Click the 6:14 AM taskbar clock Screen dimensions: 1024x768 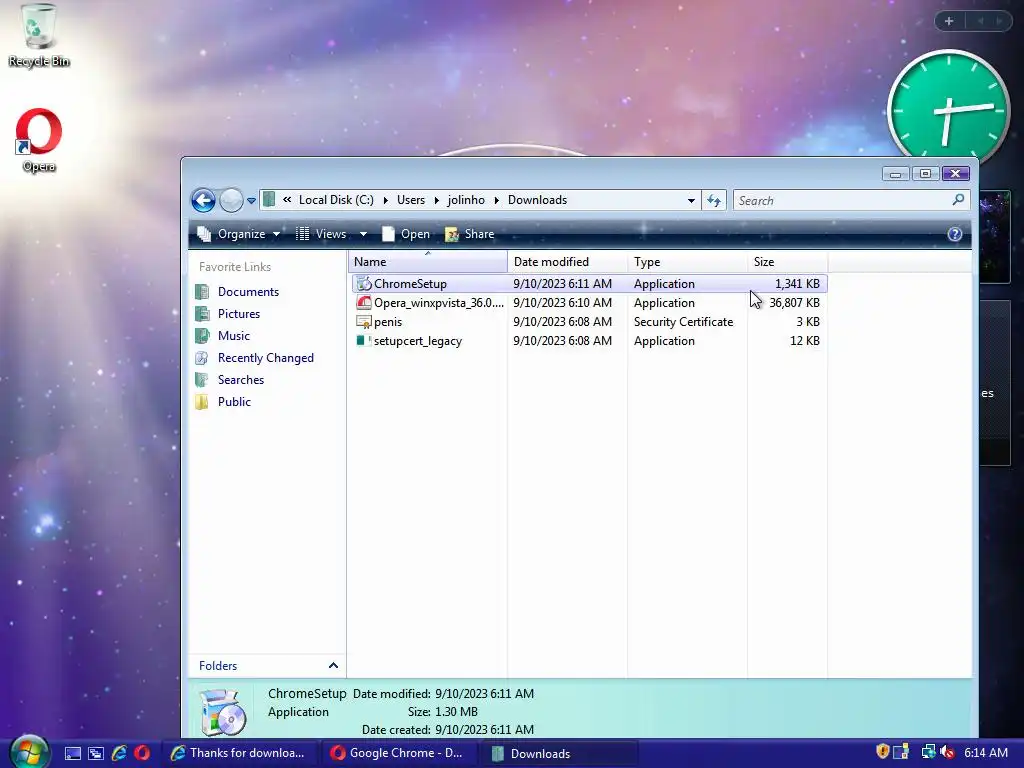(x=985, y=752)
